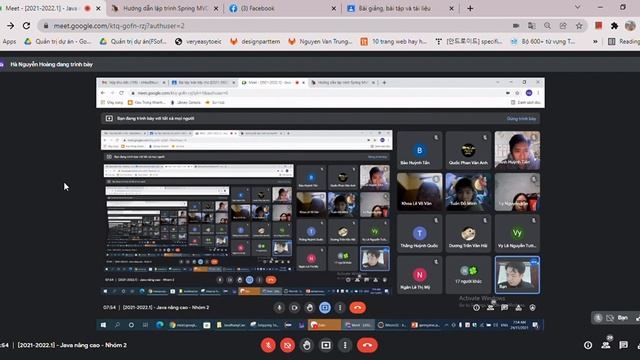Open the Korean specifi... bookmark
Image resolution: width=640 pixels, height=360 pixels.
tap(469, 42)
